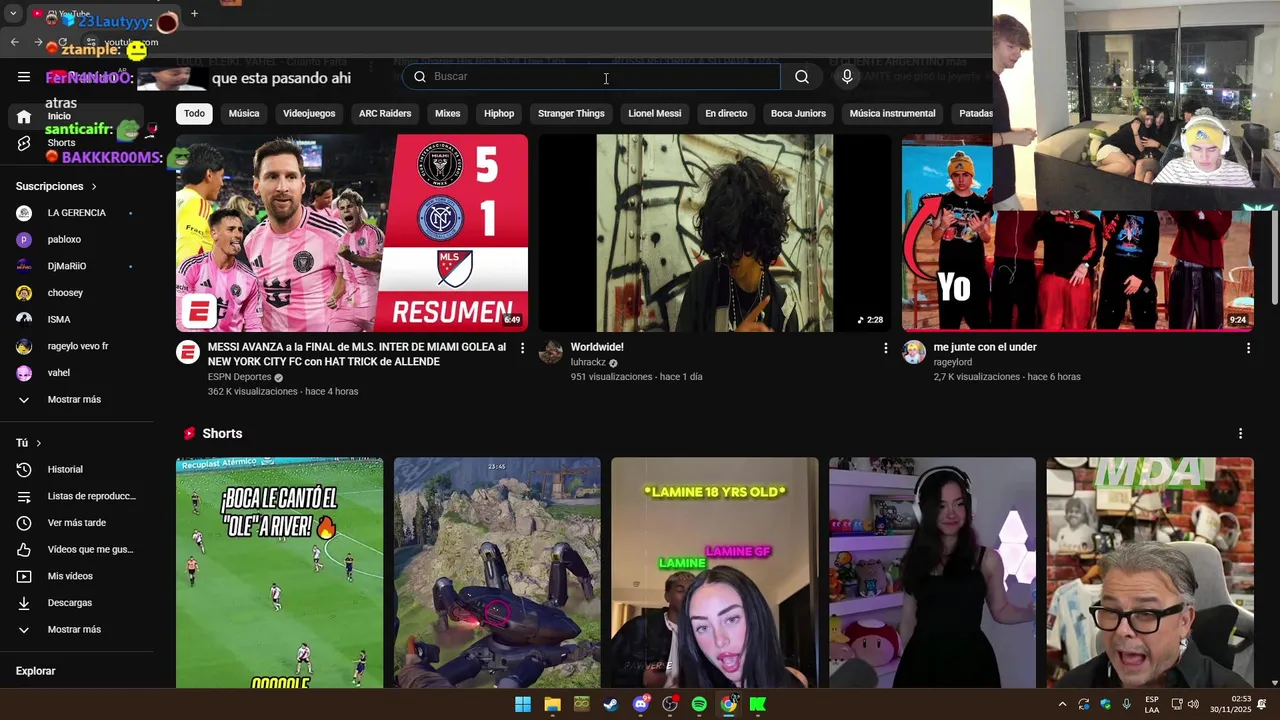Screen dimensions: 1280x720
Task: Open File Explorer from taskbar
Action: click(x=552, y=705)
